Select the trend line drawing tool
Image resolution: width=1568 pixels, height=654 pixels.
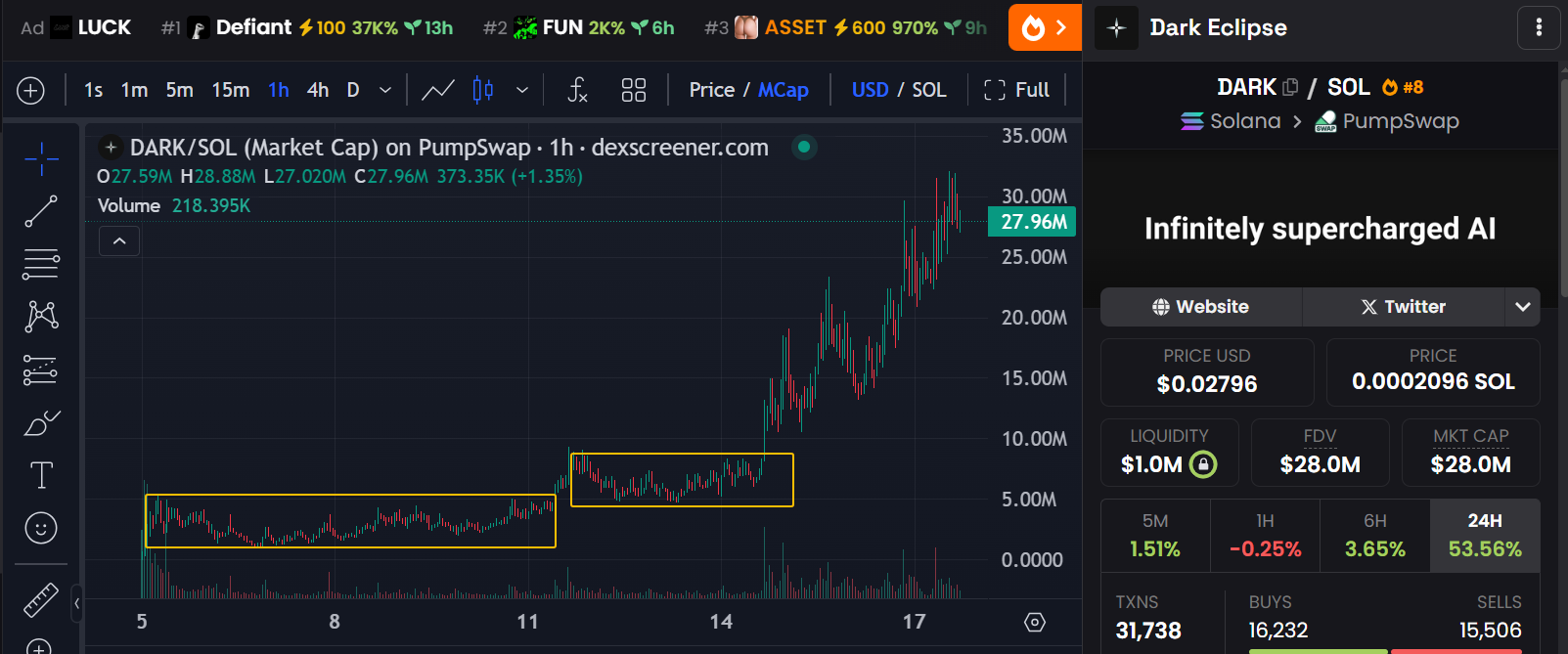pos(41,211)
